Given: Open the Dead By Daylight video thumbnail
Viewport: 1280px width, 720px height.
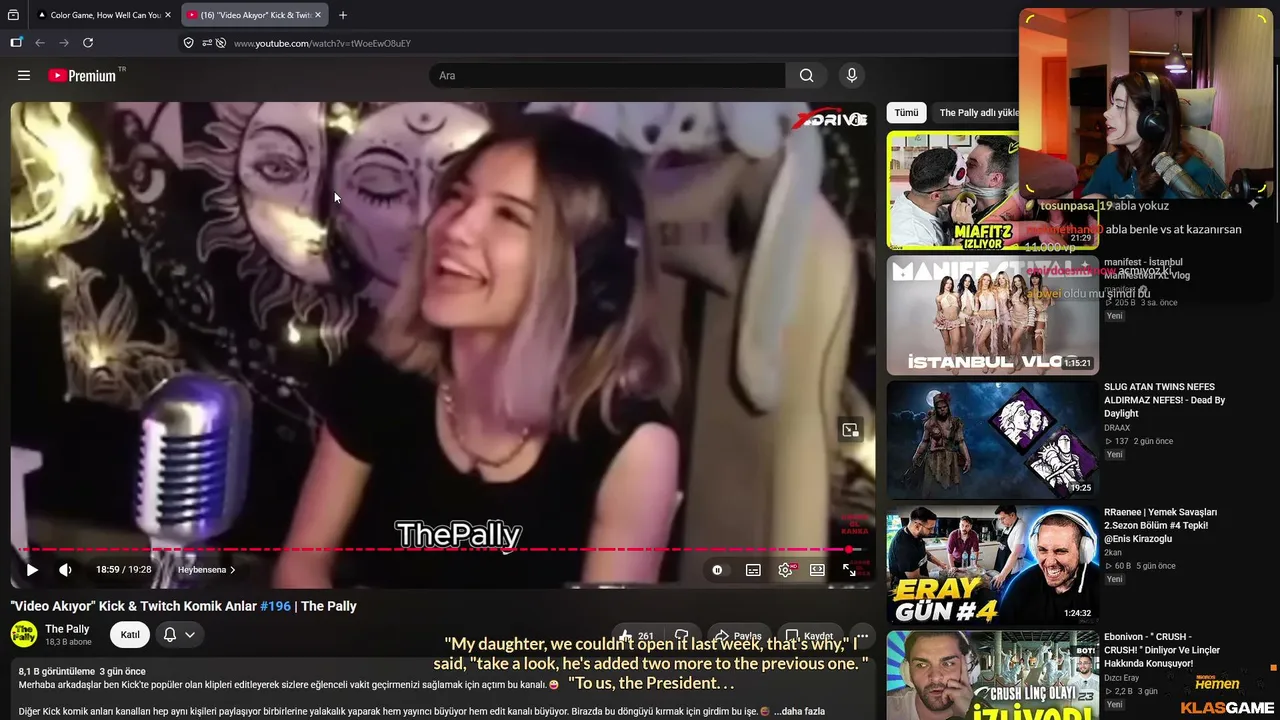Looking at the screenshot, I should click(x=992, y=440).
